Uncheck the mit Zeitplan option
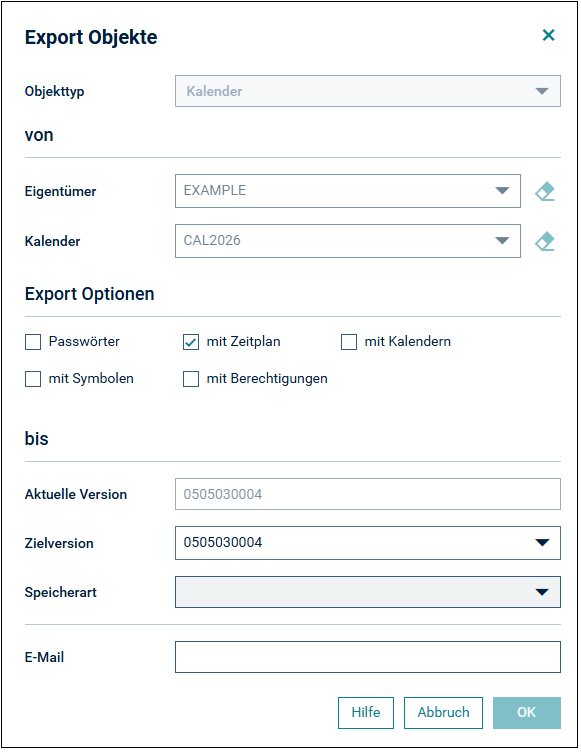 [x=191, y=342]
